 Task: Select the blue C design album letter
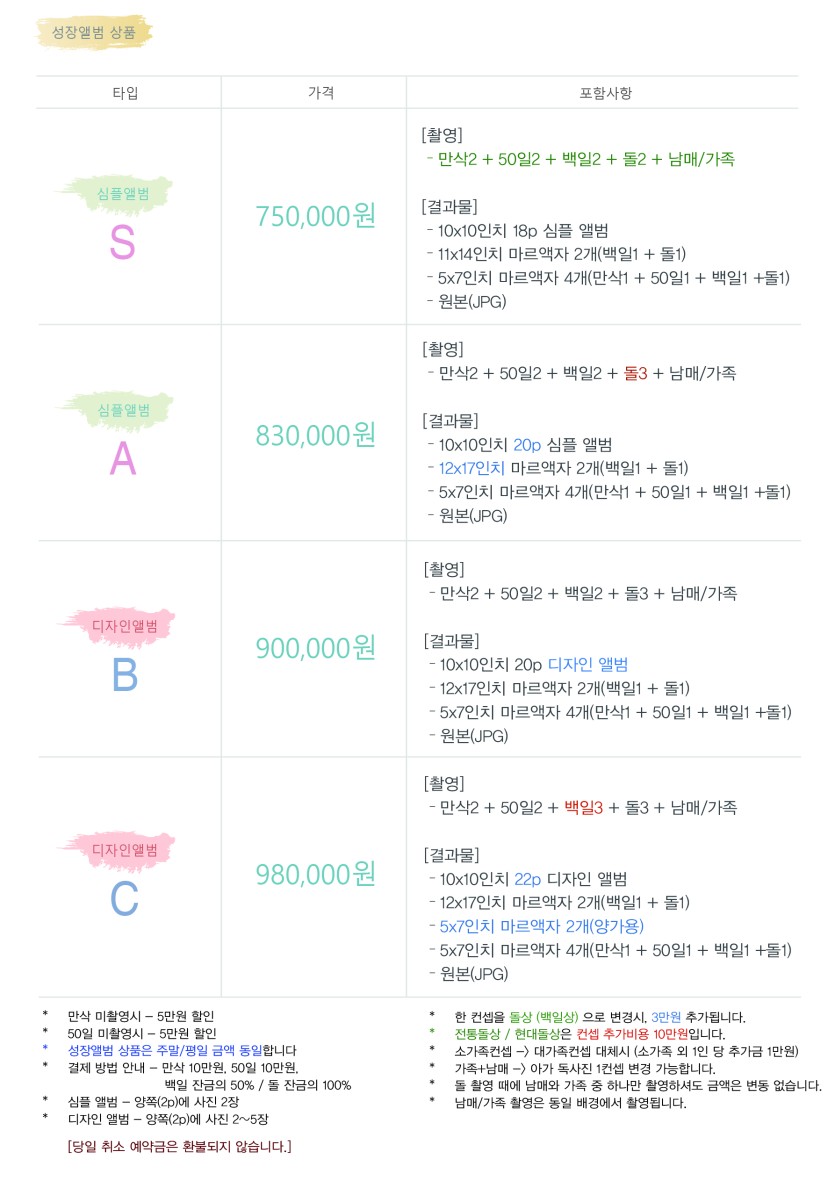(x=124, y=898)
